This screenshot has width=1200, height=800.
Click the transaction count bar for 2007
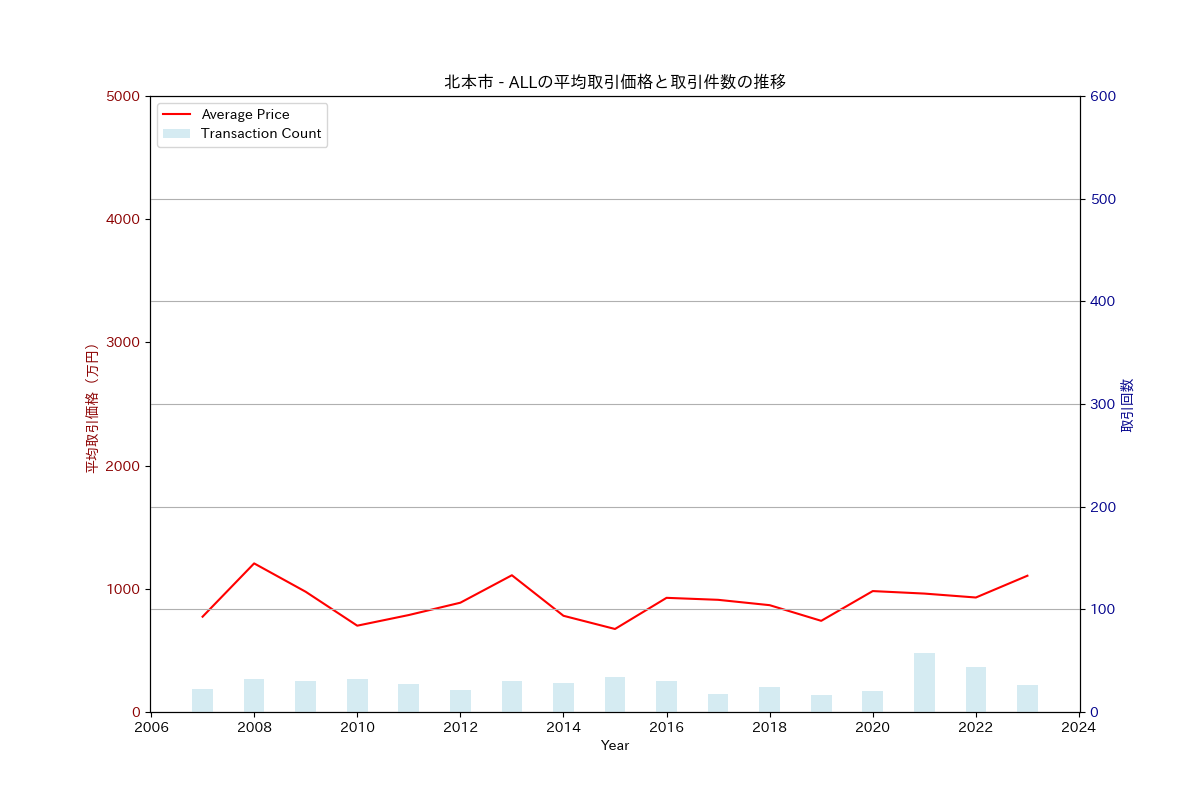tap(202, 701)
